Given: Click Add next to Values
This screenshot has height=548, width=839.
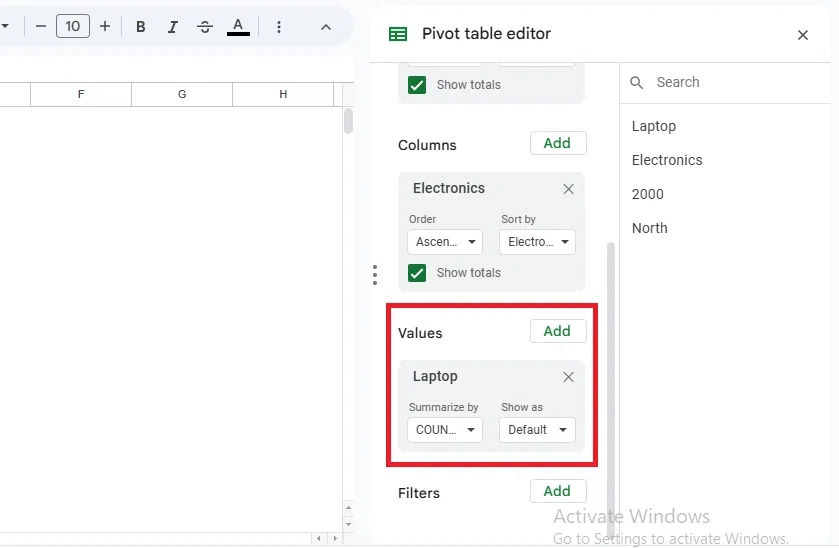Looking at the screenshot, I should tap(557, 331).
